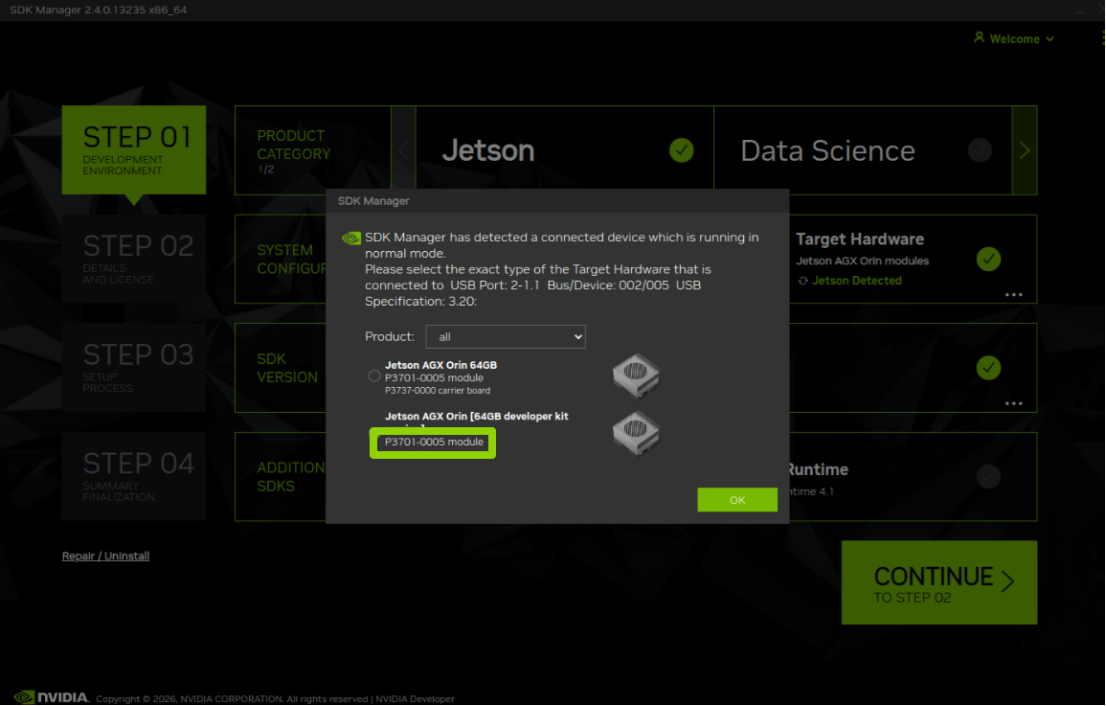
Task: Click the next product category arrow
Action: [1024, 150]
